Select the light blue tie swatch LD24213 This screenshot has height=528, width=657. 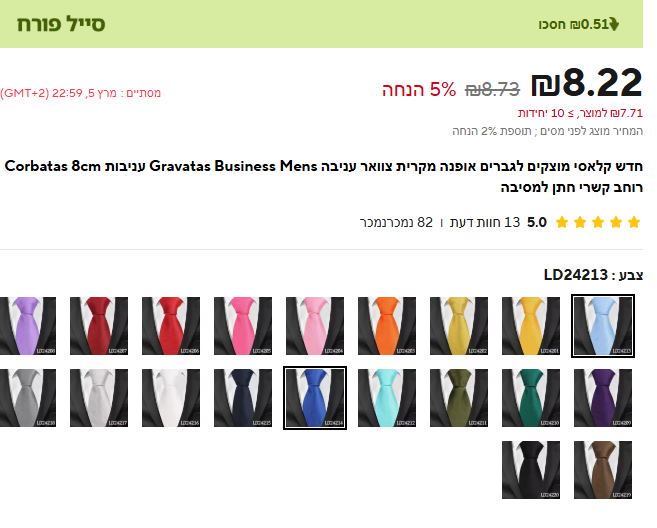coord(603,326)
